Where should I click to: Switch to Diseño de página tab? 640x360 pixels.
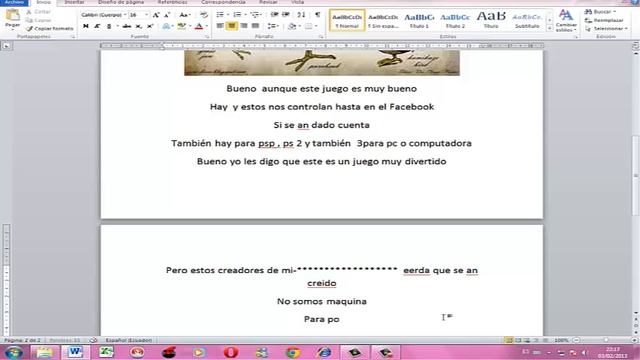[121, 2]
